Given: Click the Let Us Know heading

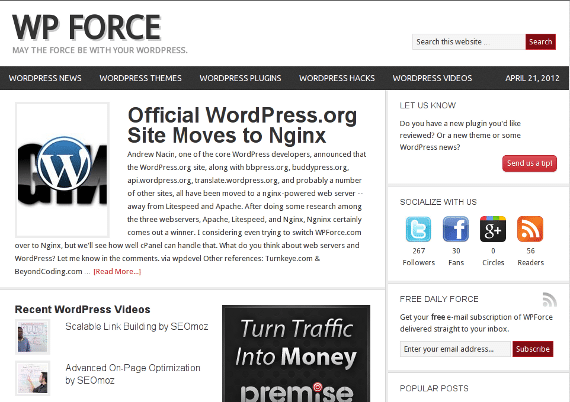Looking at the screenshot, I should coord(428,105).
